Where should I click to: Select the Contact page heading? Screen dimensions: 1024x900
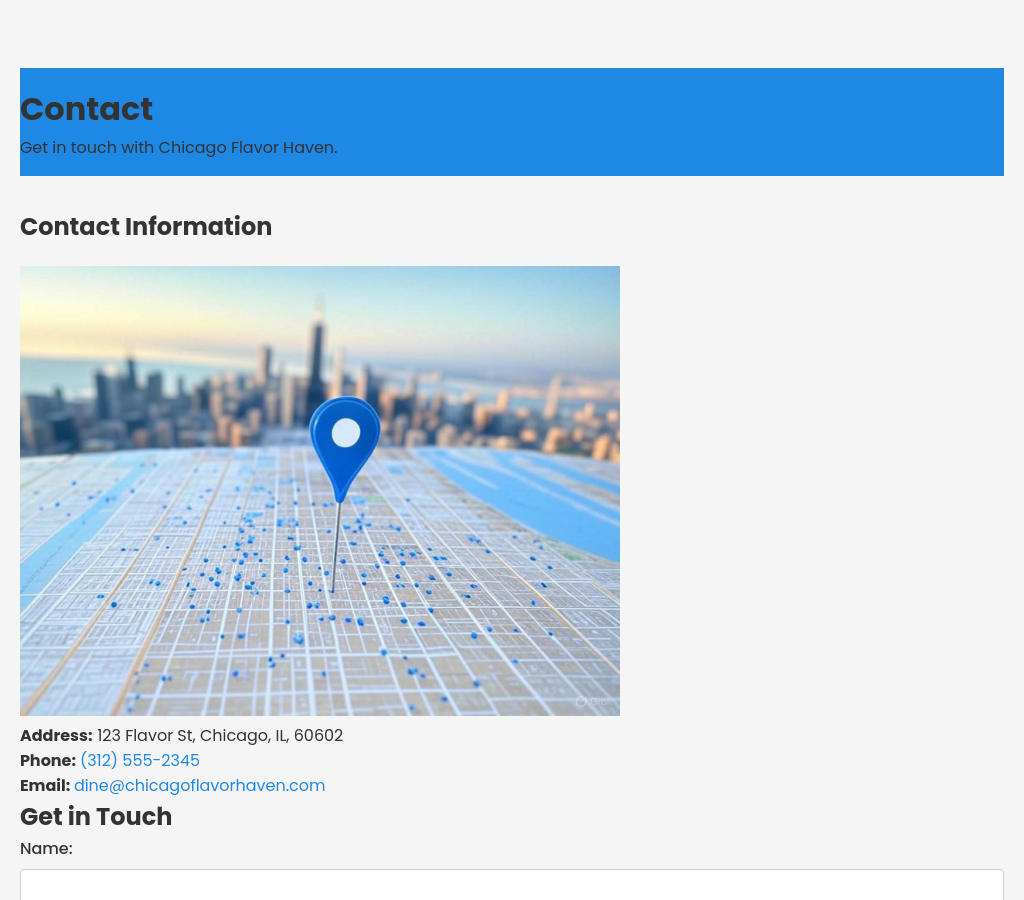tap(86, 109)
